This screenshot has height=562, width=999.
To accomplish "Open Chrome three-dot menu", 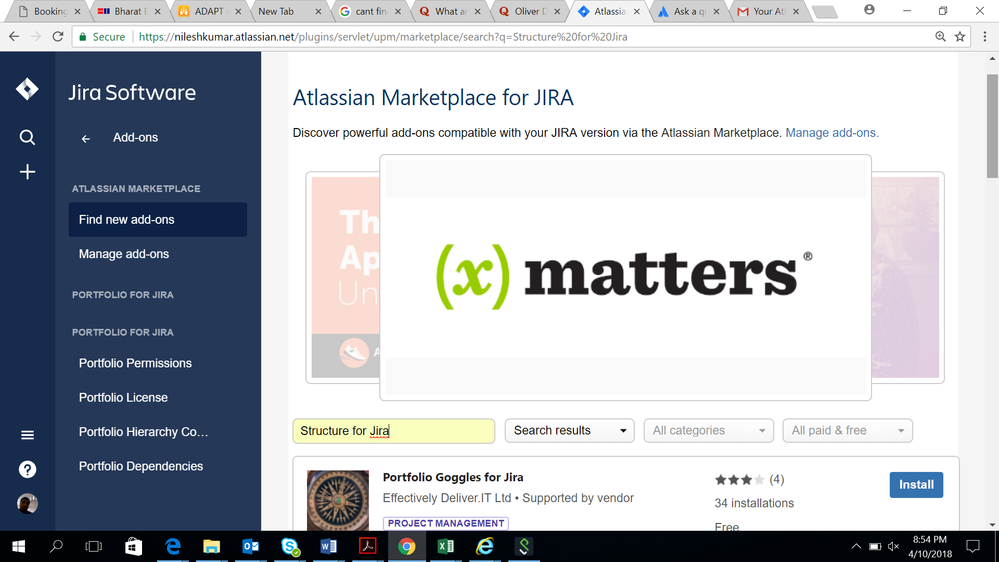I will coord(984,37).
